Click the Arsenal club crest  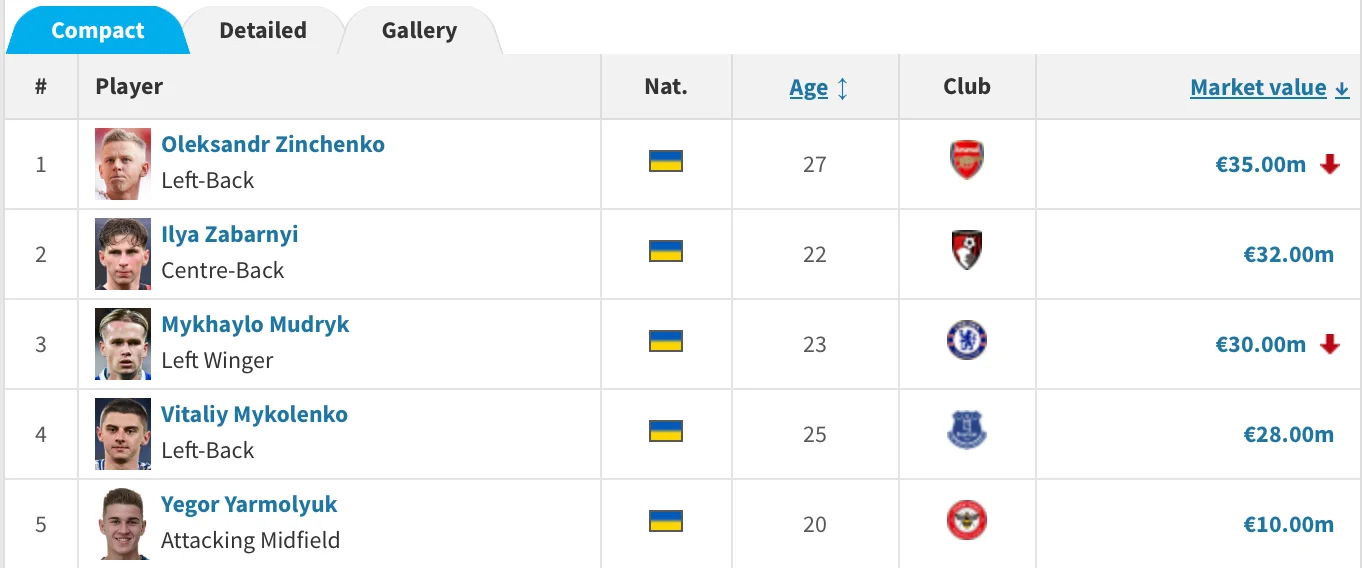(x=966, y=160)
